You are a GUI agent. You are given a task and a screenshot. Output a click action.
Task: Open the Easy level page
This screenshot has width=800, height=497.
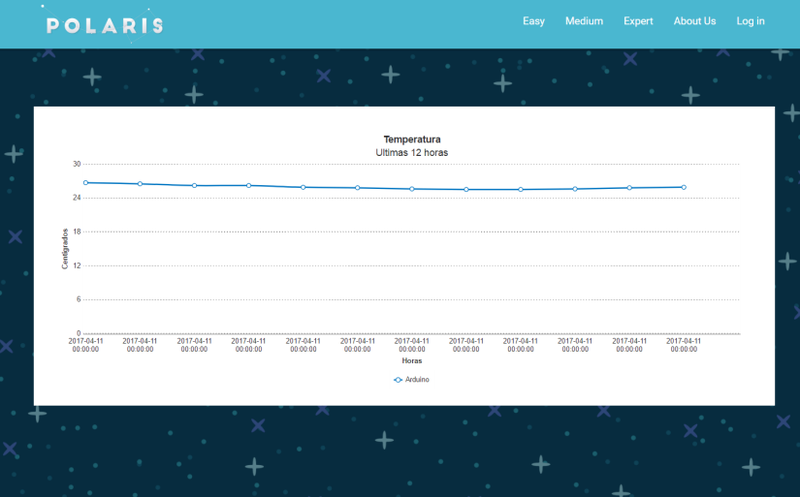point(534,21)
